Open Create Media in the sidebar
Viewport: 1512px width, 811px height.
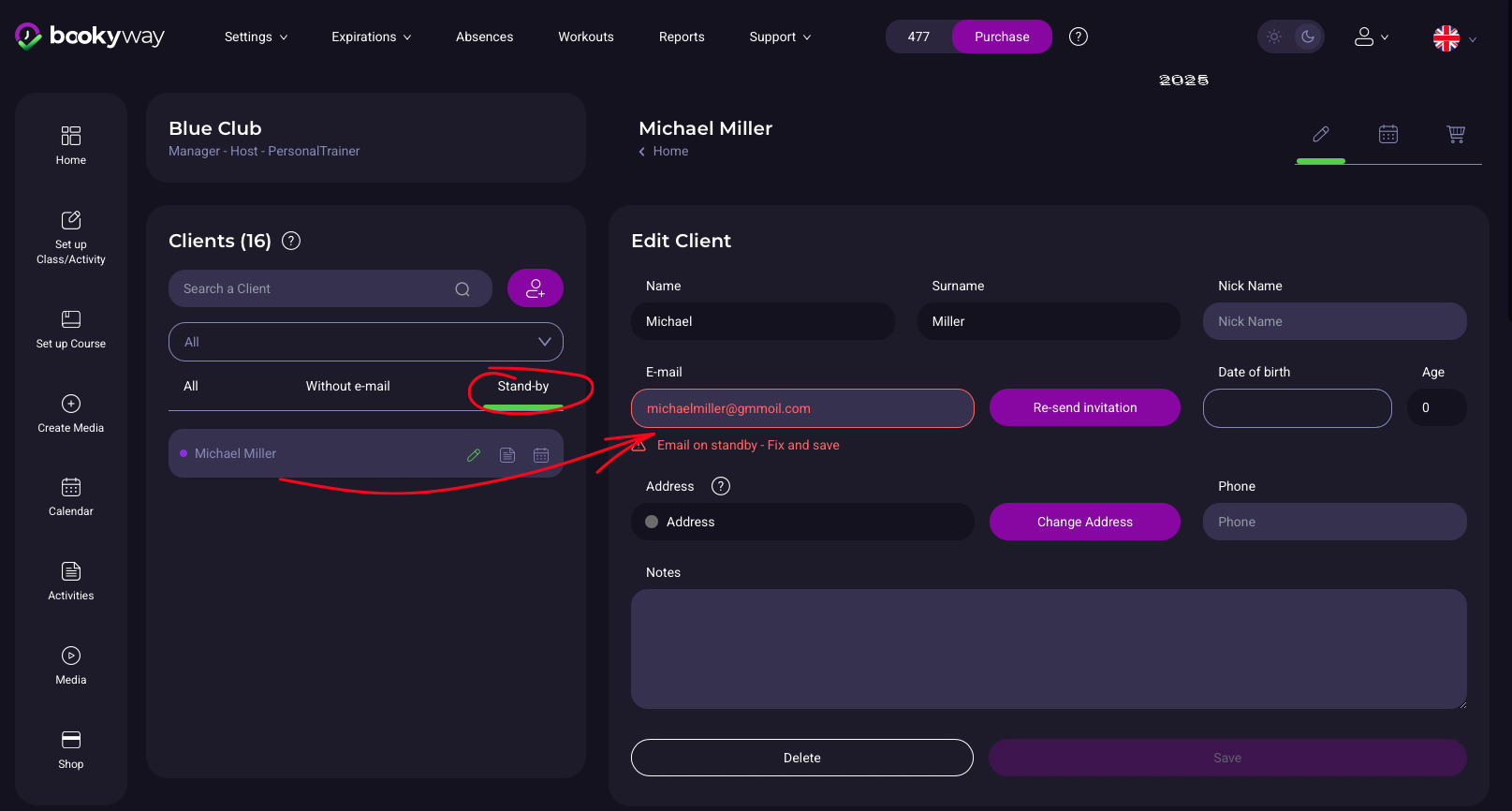tap(71, 414)
